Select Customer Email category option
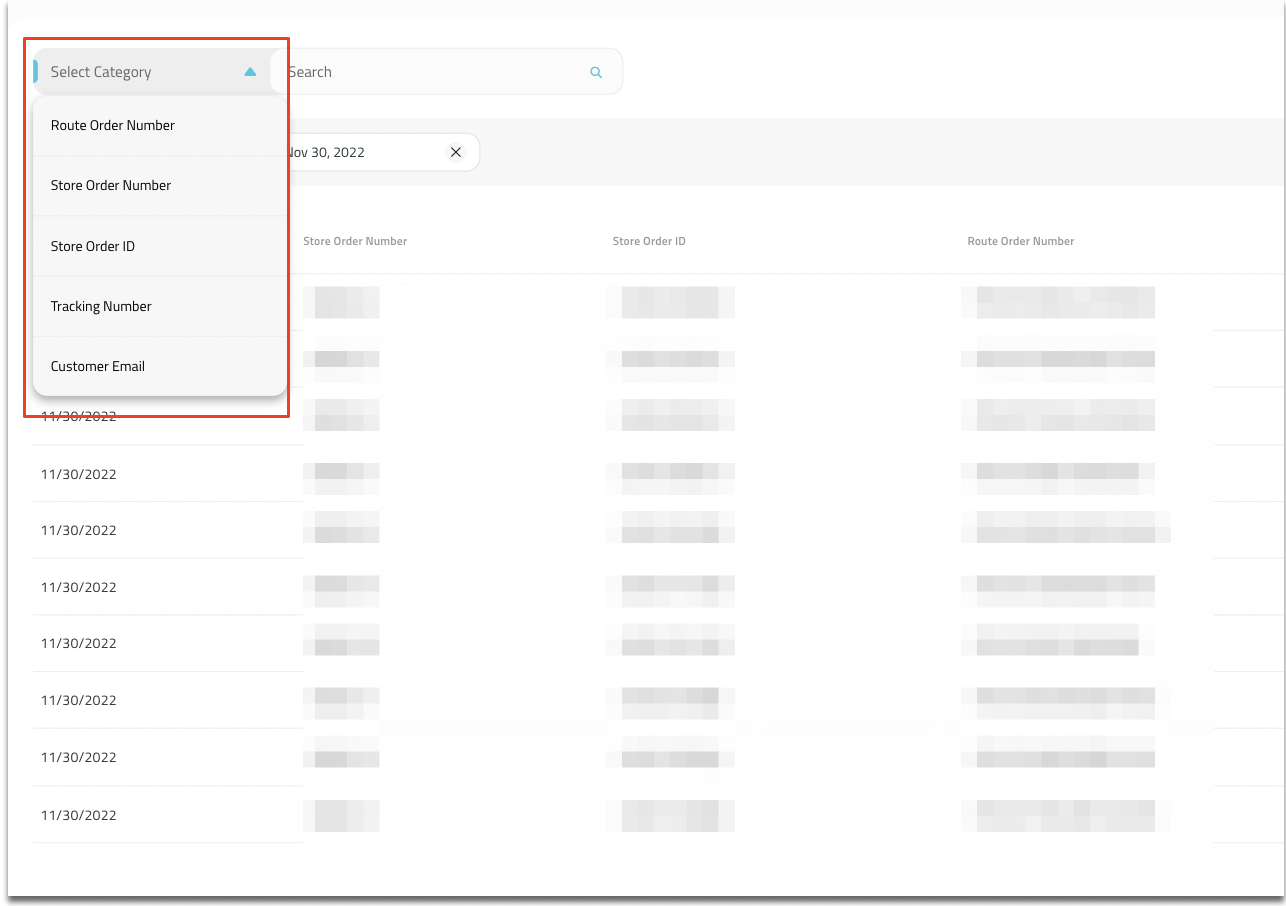The image size is (1286, 906). tap(98, 366)
